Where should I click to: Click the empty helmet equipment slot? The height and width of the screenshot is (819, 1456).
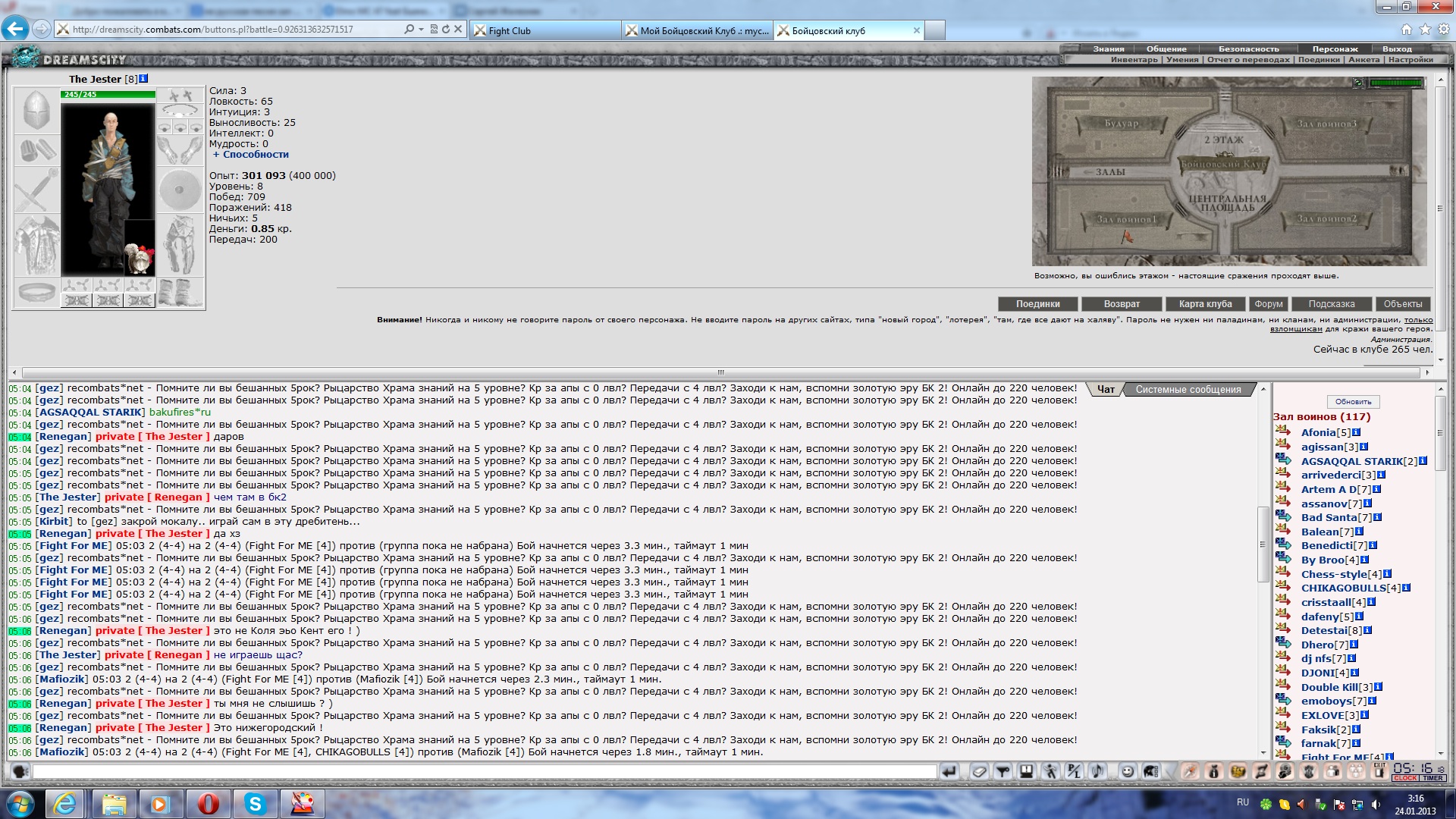pyautogui.click(x=36, y=111)
